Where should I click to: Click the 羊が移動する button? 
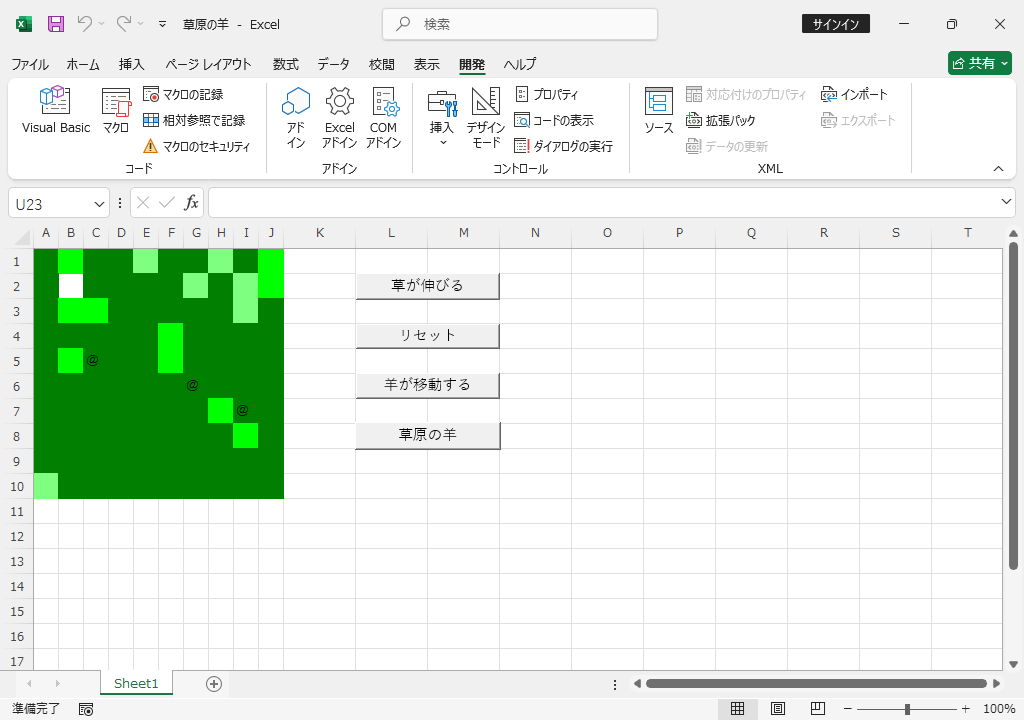pyautogui.click(x=427, y=385)
